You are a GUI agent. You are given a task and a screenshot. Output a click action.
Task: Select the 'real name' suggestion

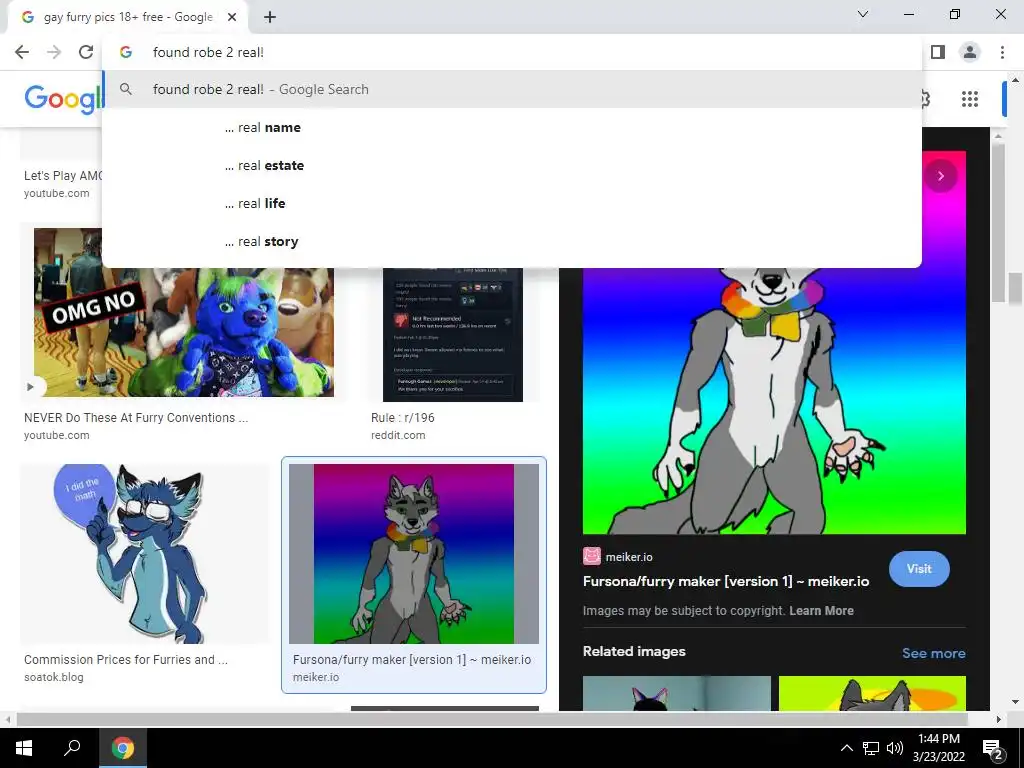512,127
